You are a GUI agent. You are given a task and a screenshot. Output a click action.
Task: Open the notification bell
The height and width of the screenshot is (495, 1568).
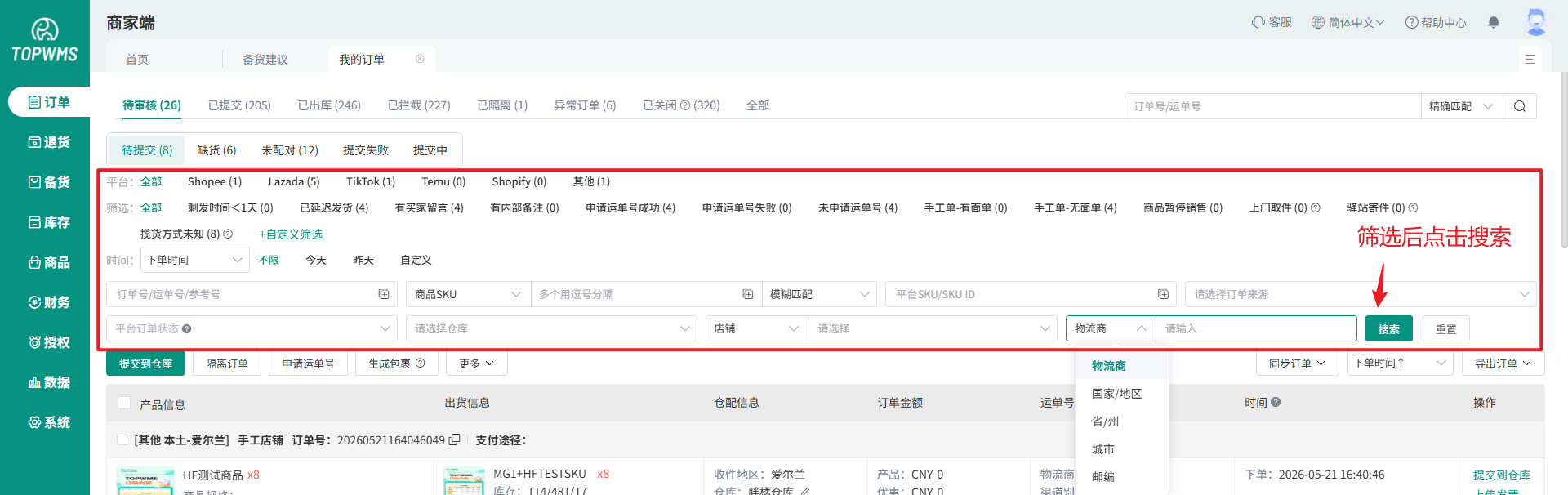[x=1494, y=22]
